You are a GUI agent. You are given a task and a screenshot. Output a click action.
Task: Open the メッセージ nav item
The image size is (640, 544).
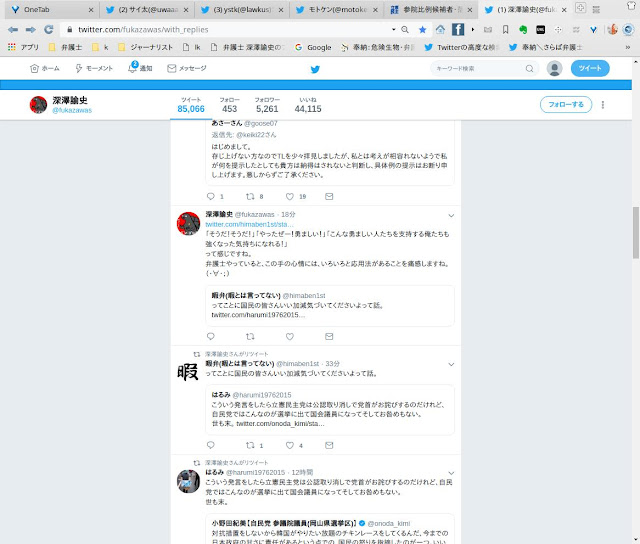187,68
